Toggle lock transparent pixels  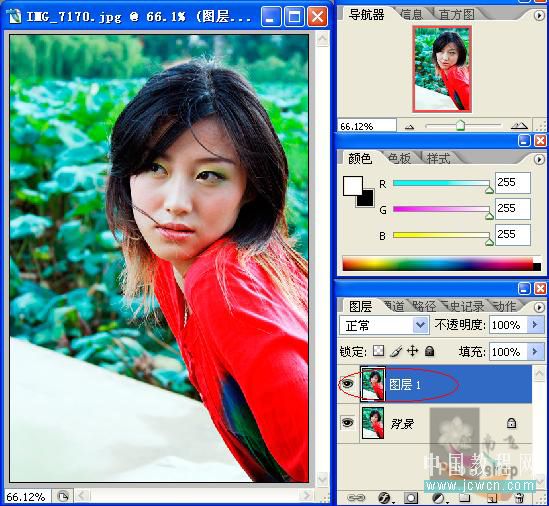click(x=378, y=351)
